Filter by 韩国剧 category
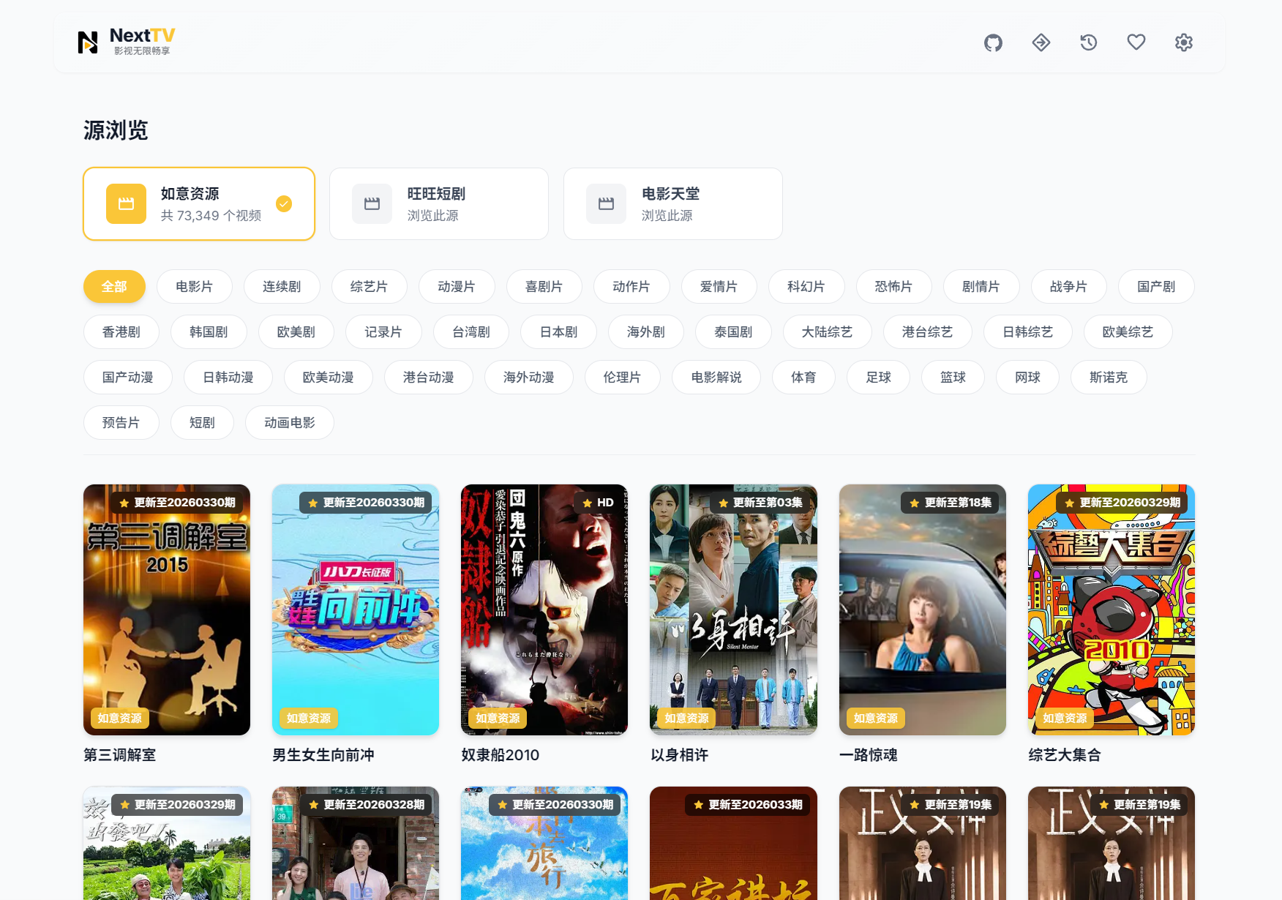 [x=208, y=332]
